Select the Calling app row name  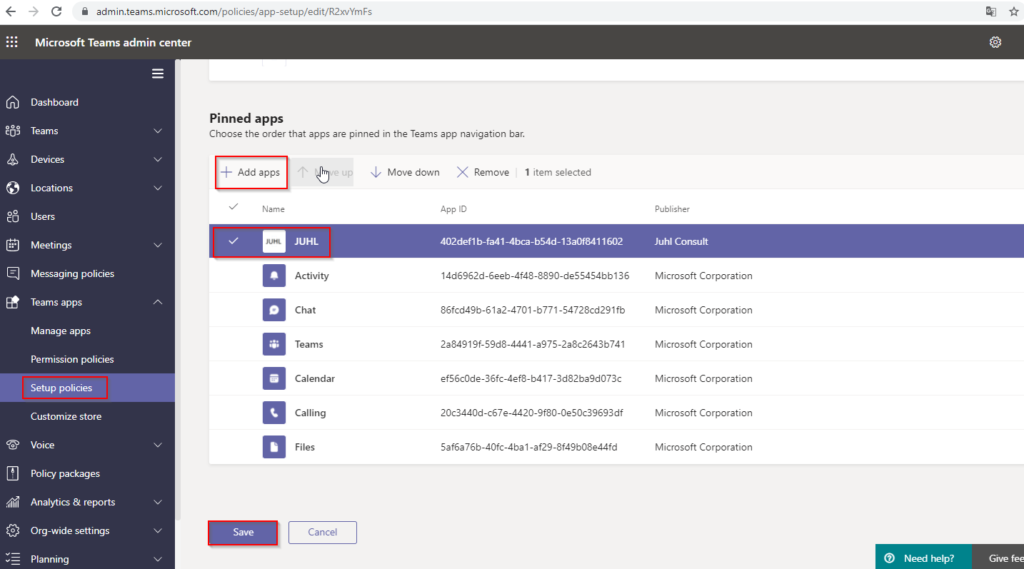310,413
